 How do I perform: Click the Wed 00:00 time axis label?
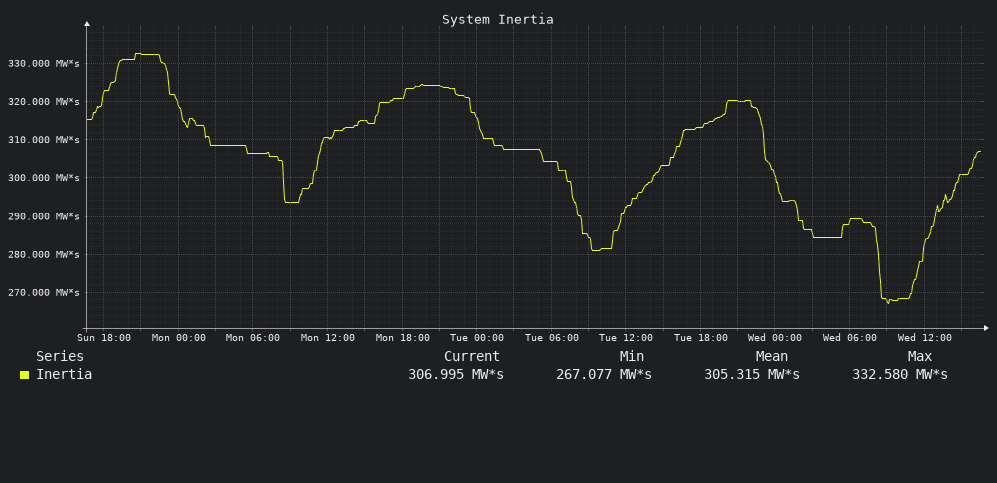[775, 337]
